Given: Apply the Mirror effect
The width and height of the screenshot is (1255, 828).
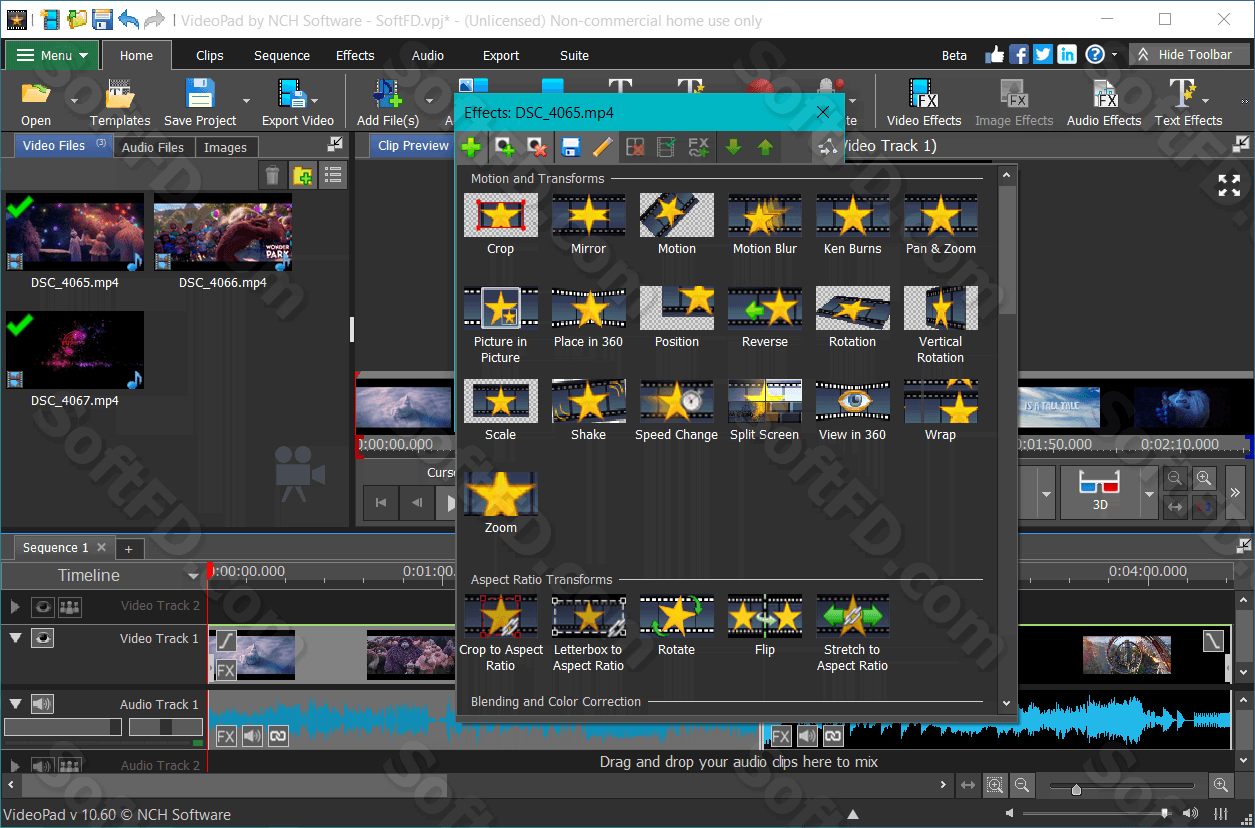Looking at the screenshot, I should click(x=588, y=224).
